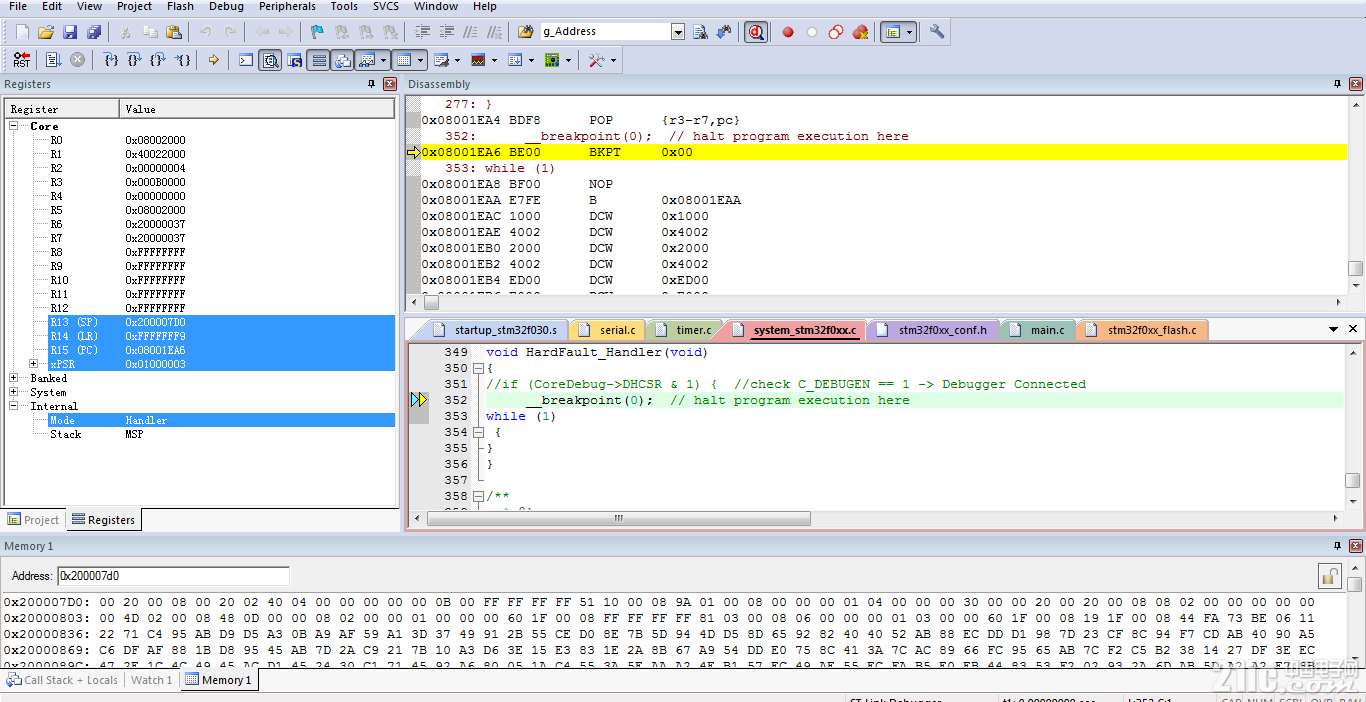Open the g_Address find combo box dropdown
Image resolution: width=1366 pixels, height=702 pixels.
point(678,32)
